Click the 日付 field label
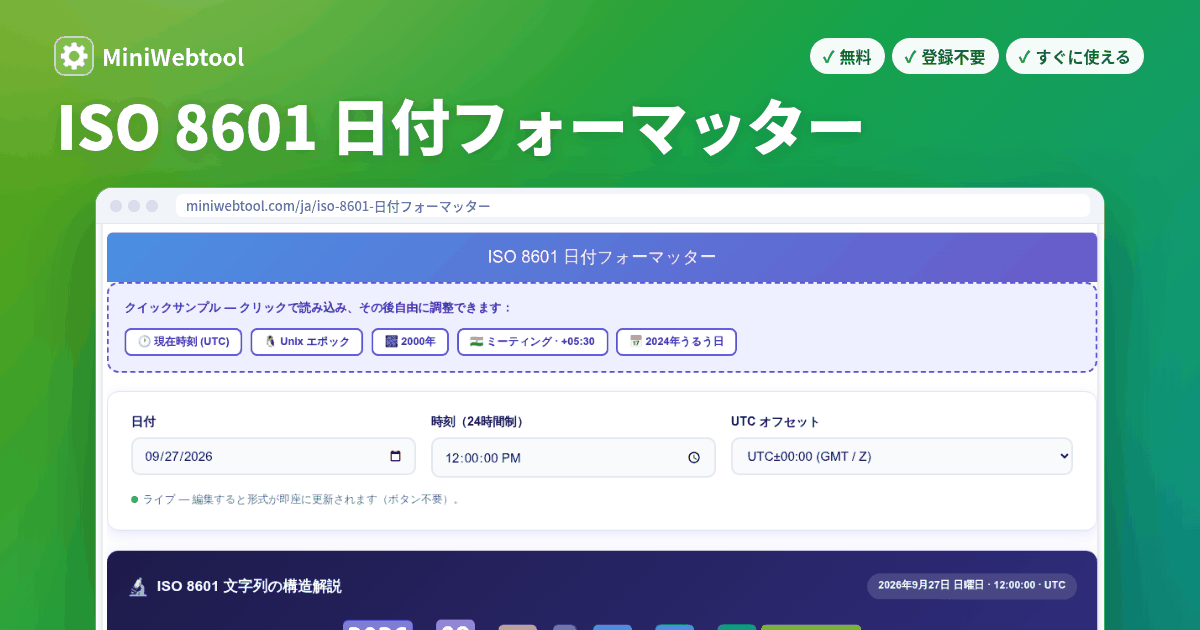 click(x=143, y=422)
